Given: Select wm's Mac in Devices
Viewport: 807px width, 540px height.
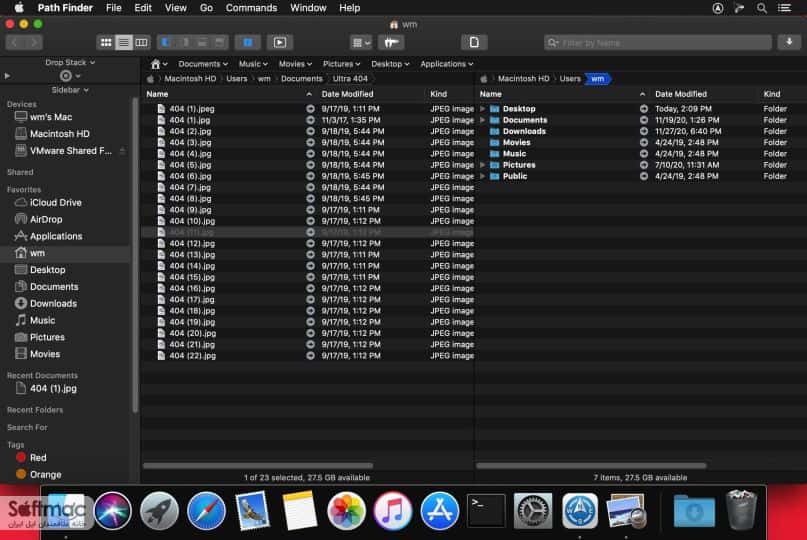Looking at the screenshot, I should pyautogui.click(x=51, y=117).
